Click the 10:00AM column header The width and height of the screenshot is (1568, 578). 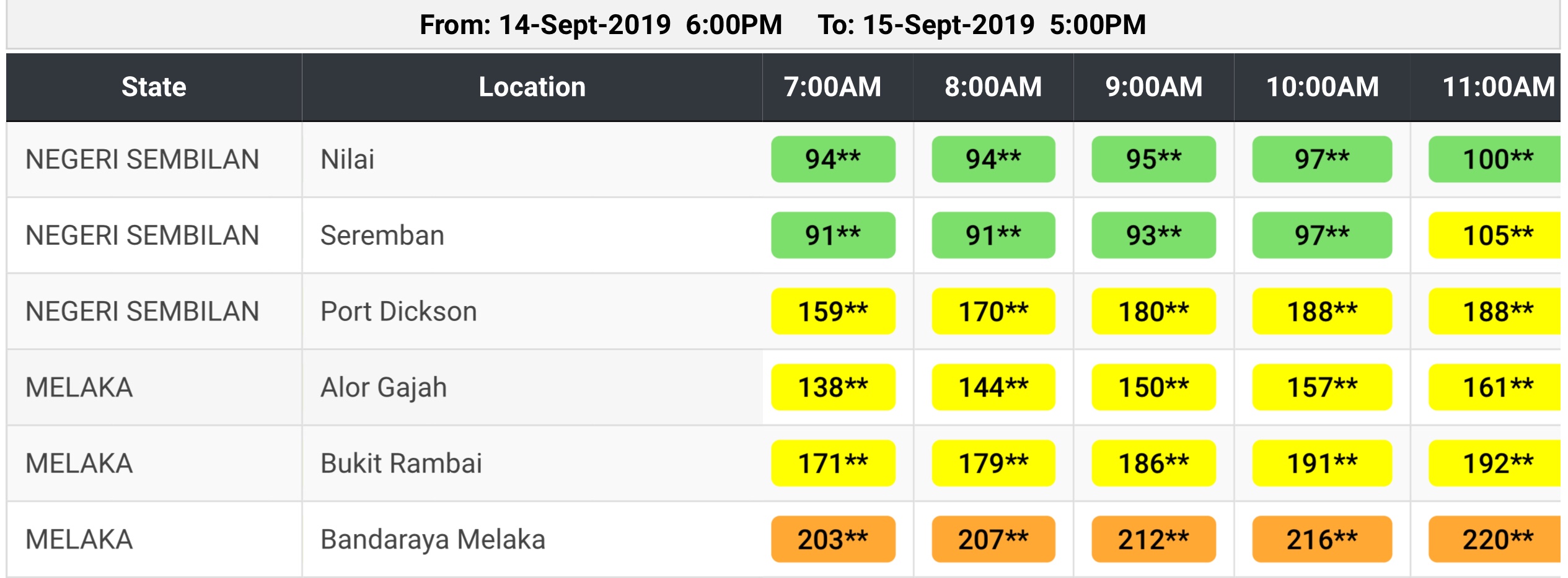point(1322,87)
